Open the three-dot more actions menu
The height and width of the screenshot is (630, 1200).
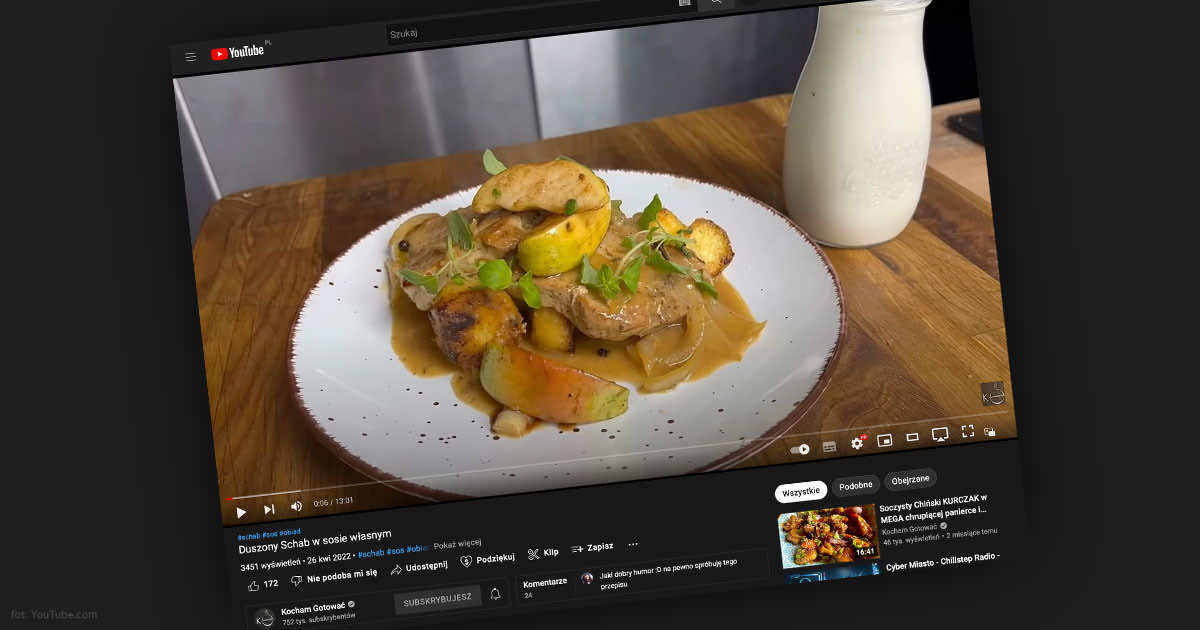tap(633, 544)
